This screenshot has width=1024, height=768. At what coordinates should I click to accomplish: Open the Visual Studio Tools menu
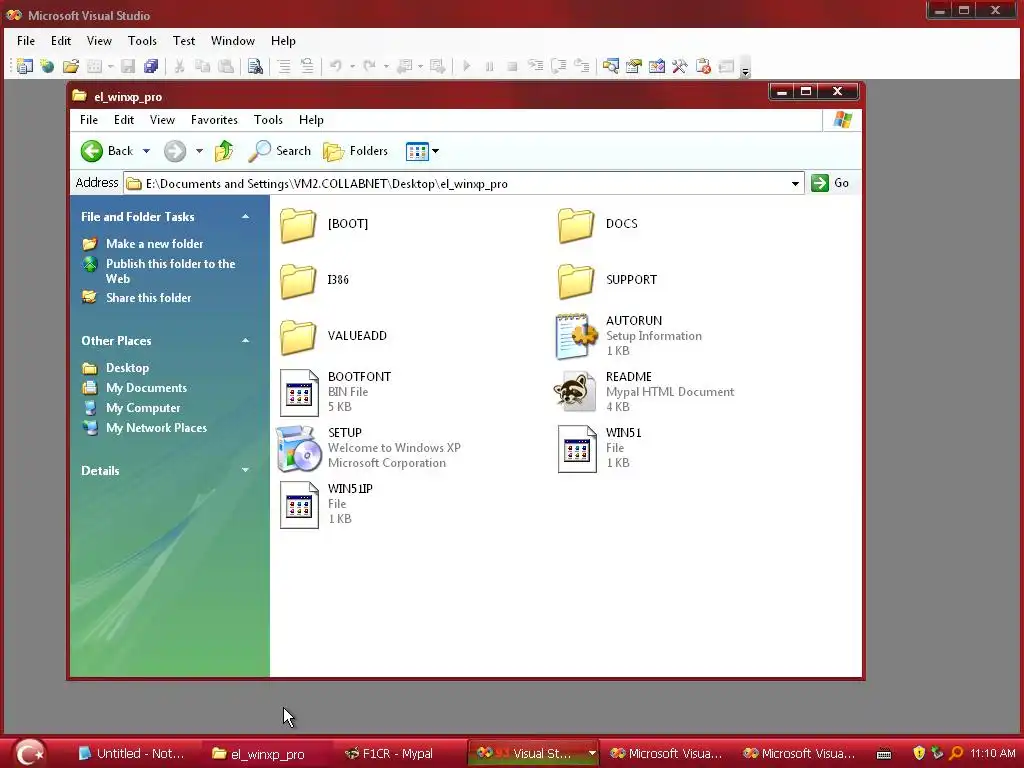[x=142, y=40]
